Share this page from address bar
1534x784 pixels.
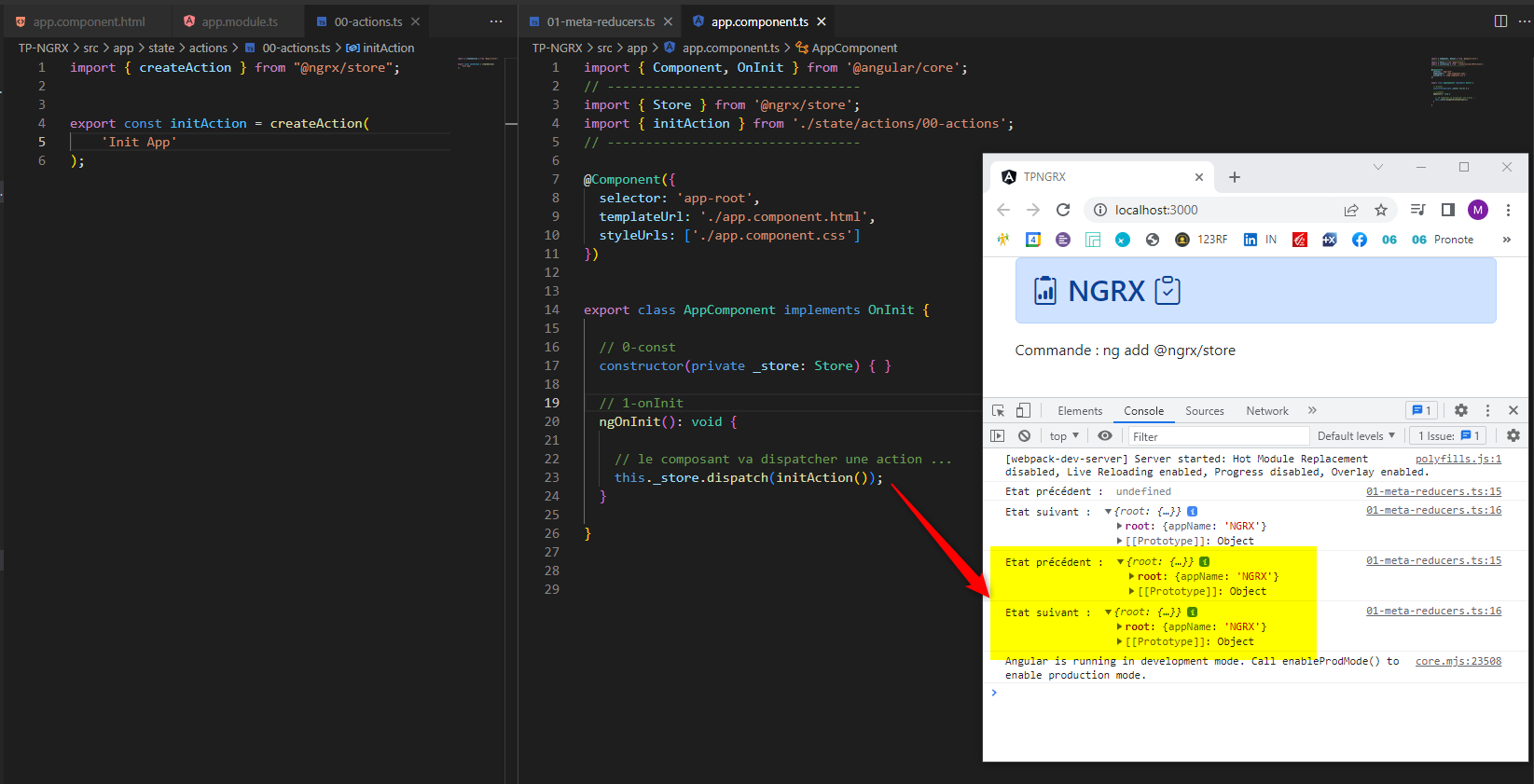click(x=1351, y=210)
